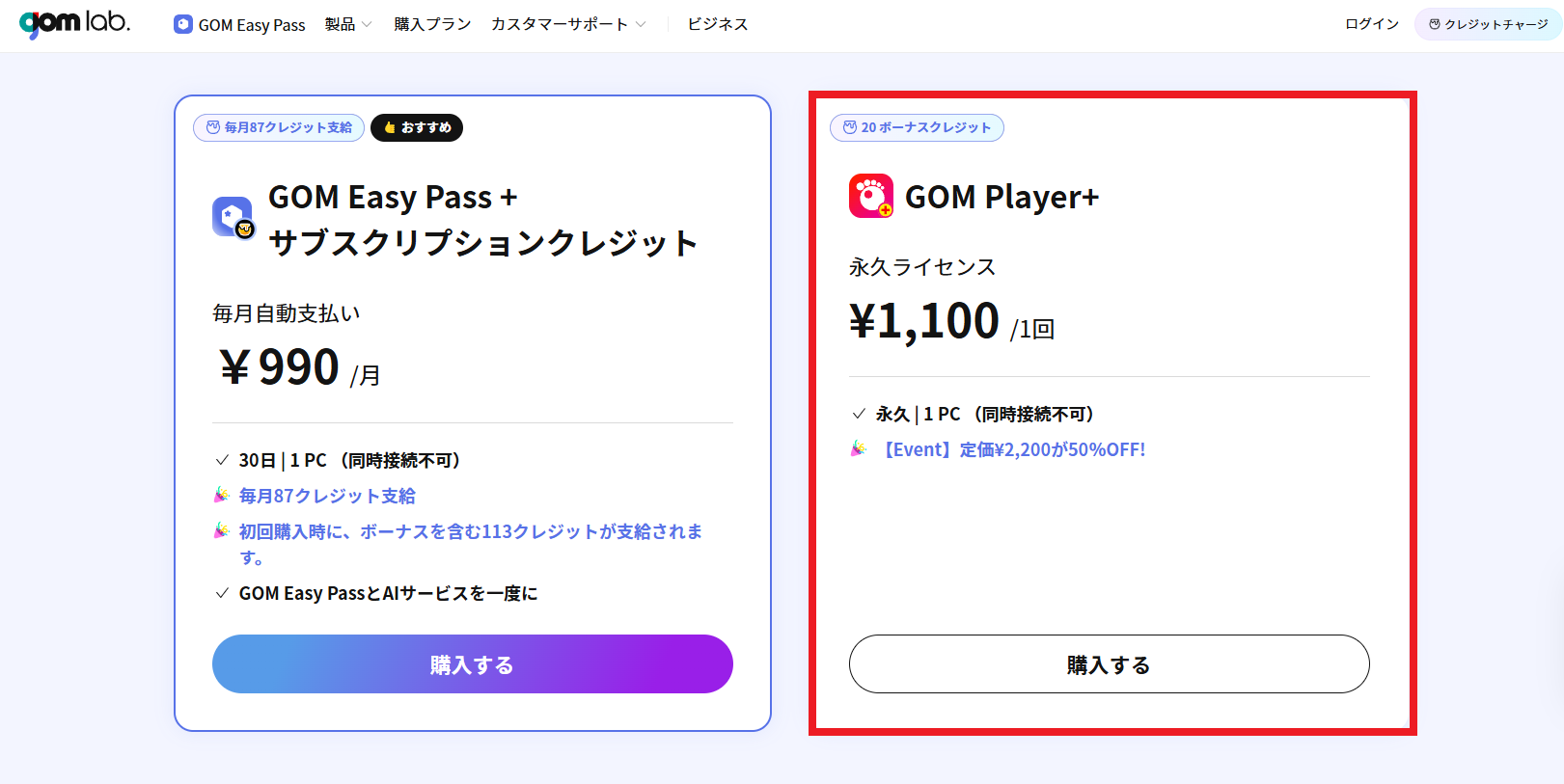This screenshot has width=1564, height=784.
Task: Click the GOM Easy Pass navbar icon
Action: 183,24
